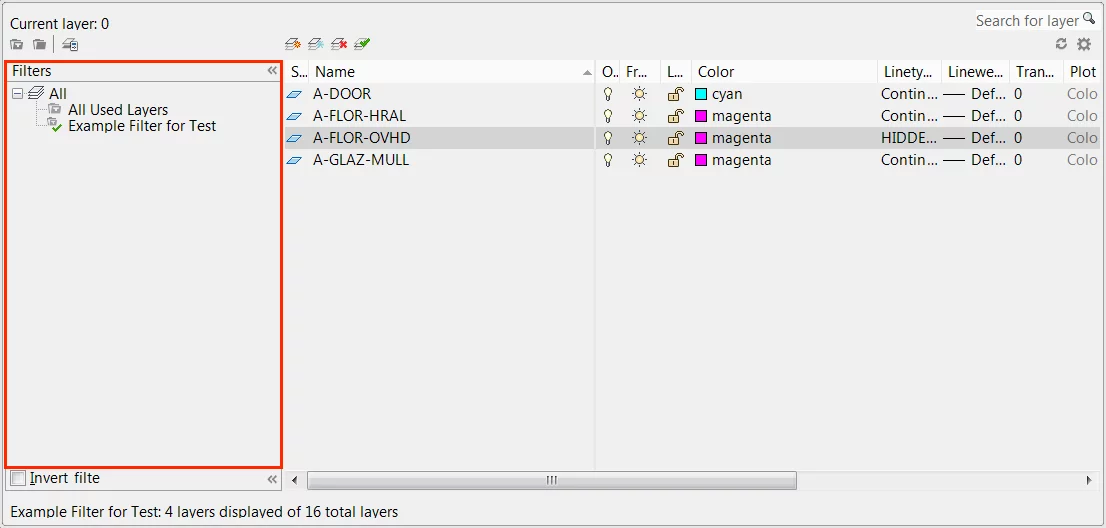
Task: Sort by Transparency column header
Action: point(1035,72)
